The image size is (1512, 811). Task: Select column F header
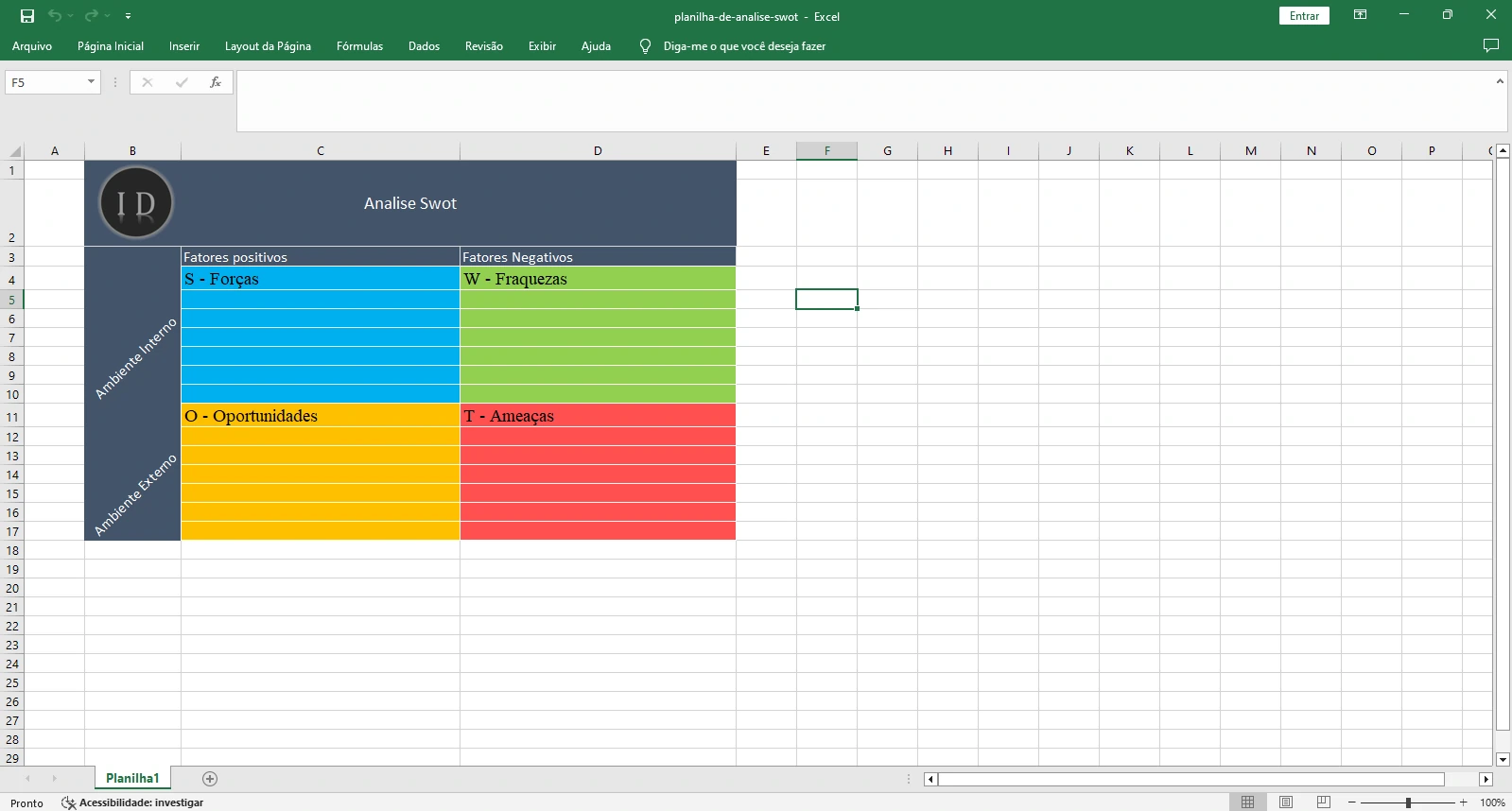(x=826, y=150)
